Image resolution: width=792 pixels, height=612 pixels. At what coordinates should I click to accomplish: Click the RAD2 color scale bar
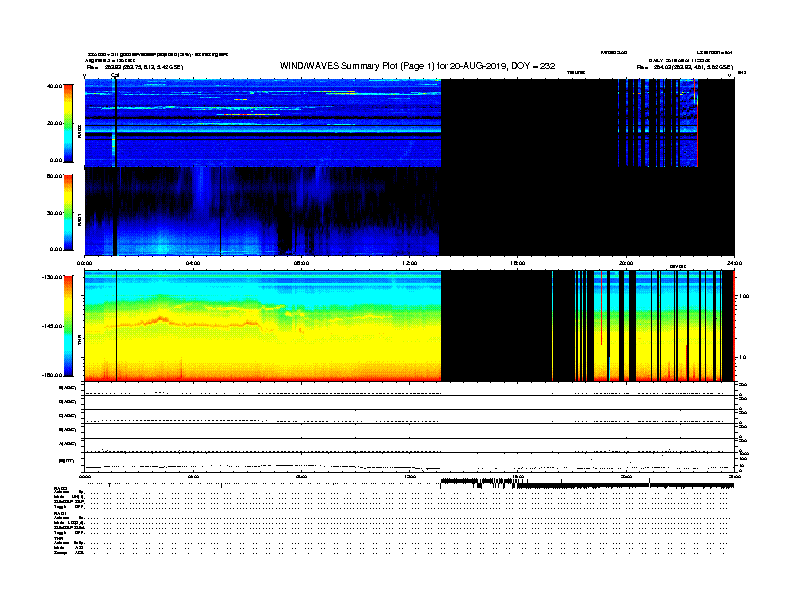point(68,123)
